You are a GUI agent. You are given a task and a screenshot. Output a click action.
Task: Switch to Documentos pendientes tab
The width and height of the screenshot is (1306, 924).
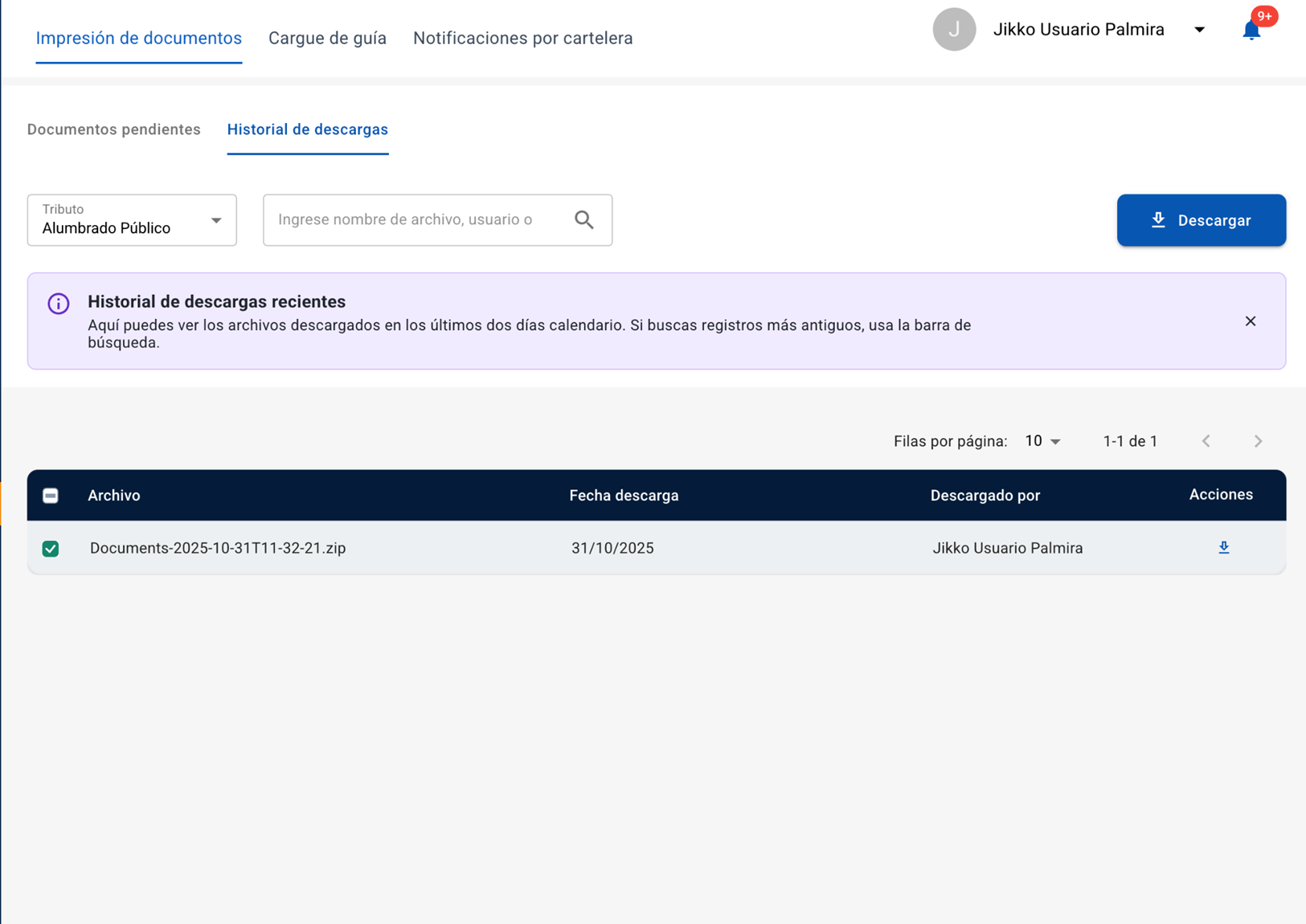tap(114, 129)
